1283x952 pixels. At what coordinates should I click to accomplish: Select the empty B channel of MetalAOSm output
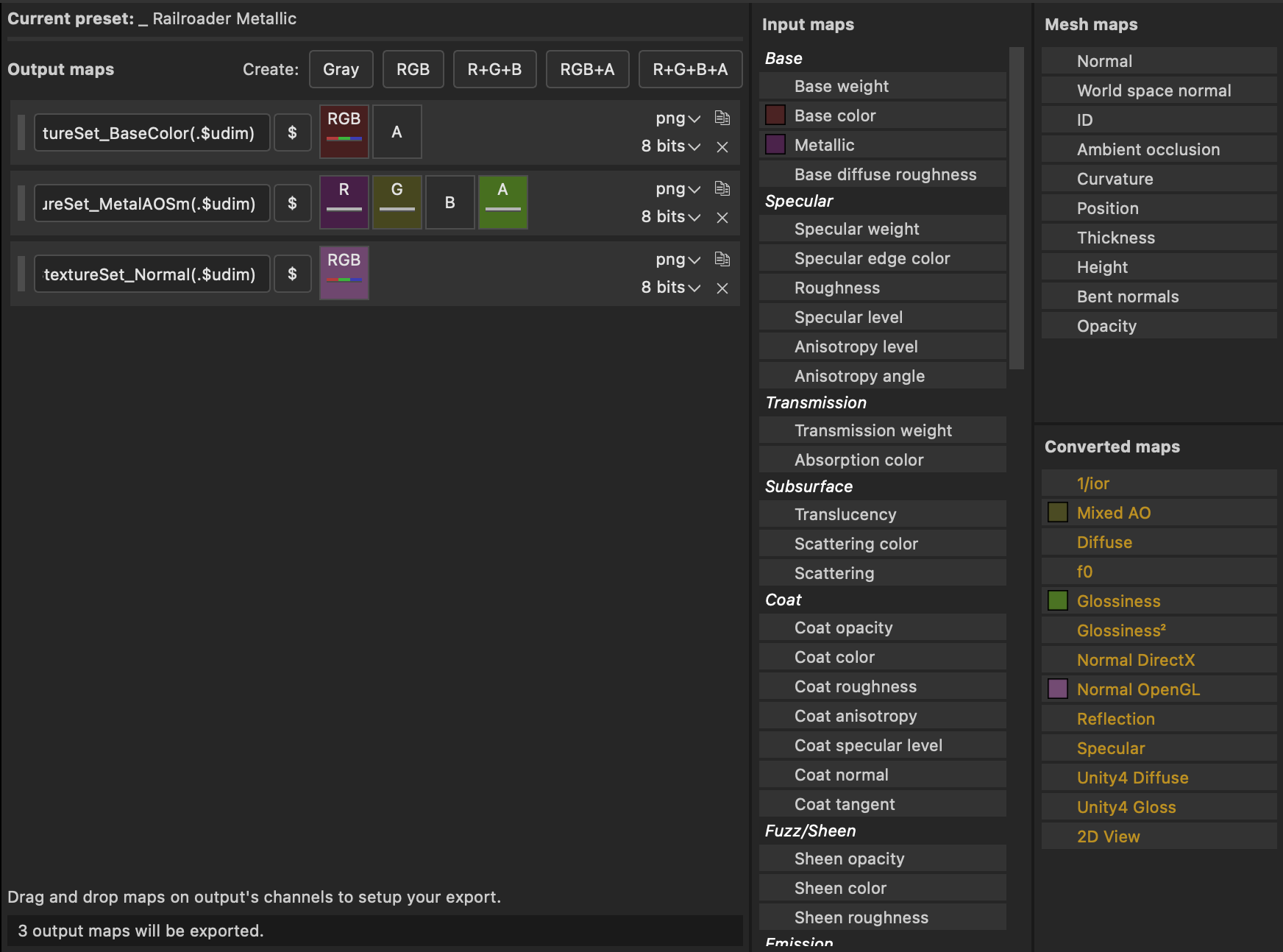coord(450,202)
